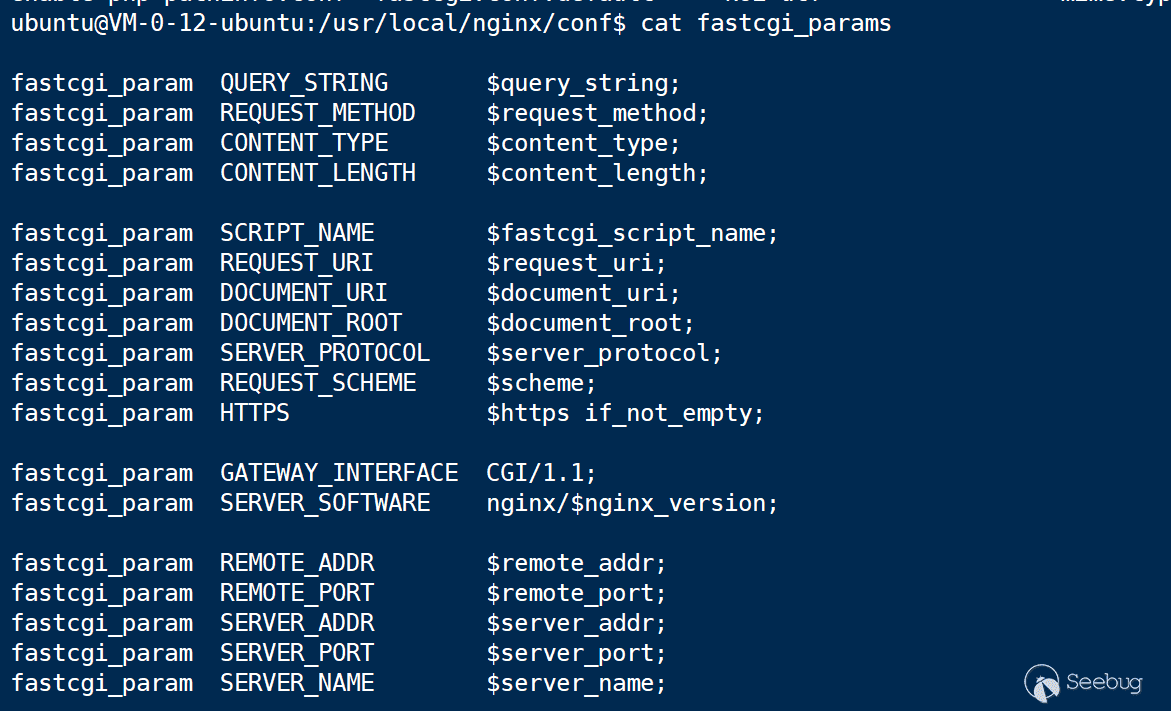The image size is (1171, 711).
Task: Click the QUERY_STRING parameter name
Action: 304,83
